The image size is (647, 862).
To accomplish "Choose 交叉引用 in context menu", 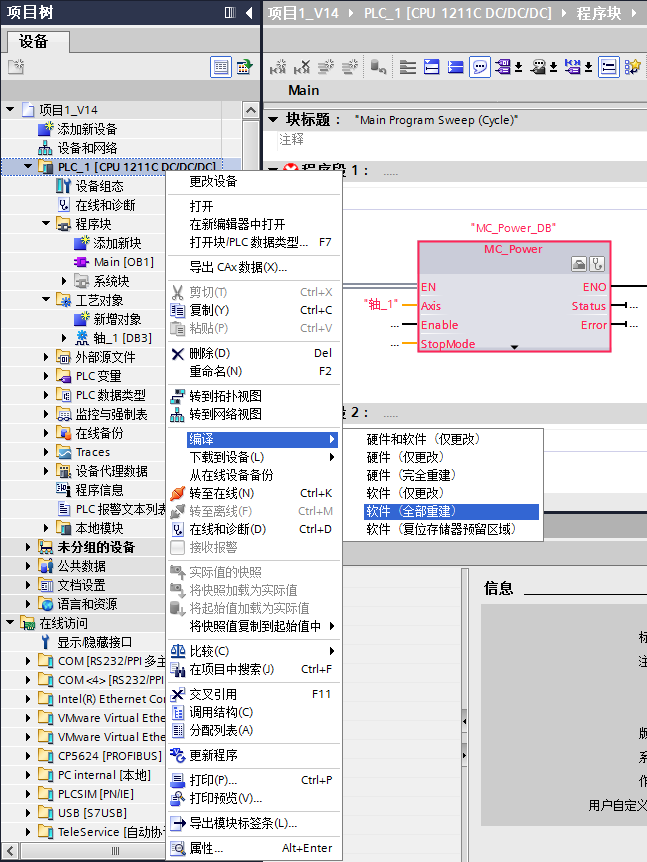I will click(x=253, y=694).
